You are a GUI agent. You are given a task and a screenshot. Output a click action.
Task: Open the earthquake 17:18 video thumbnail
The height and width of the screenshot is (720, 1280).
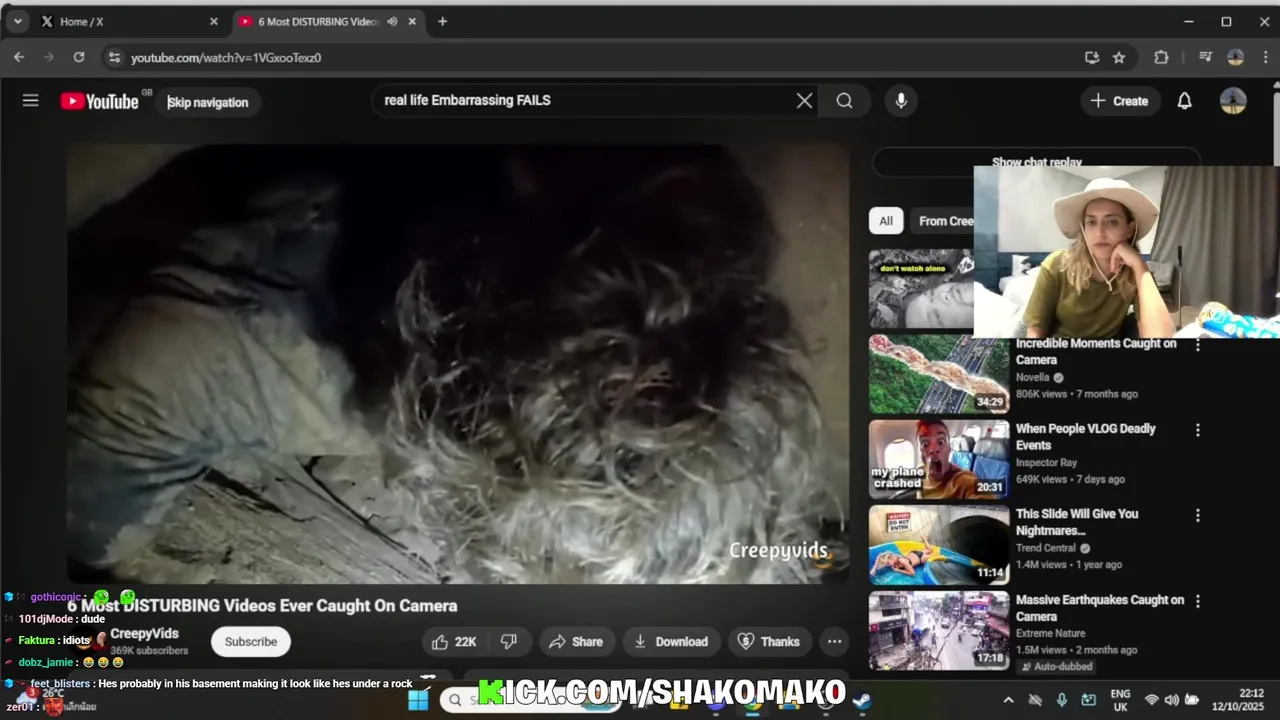tap(939, 631)
